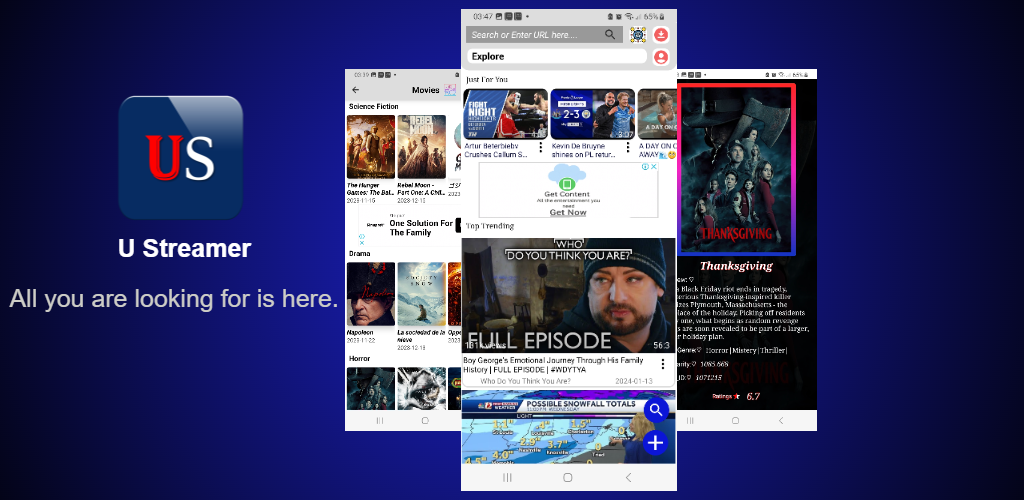
Task: Click the 'Get Now' ad link
Action: pyautogui.click(x=568, y=213)
